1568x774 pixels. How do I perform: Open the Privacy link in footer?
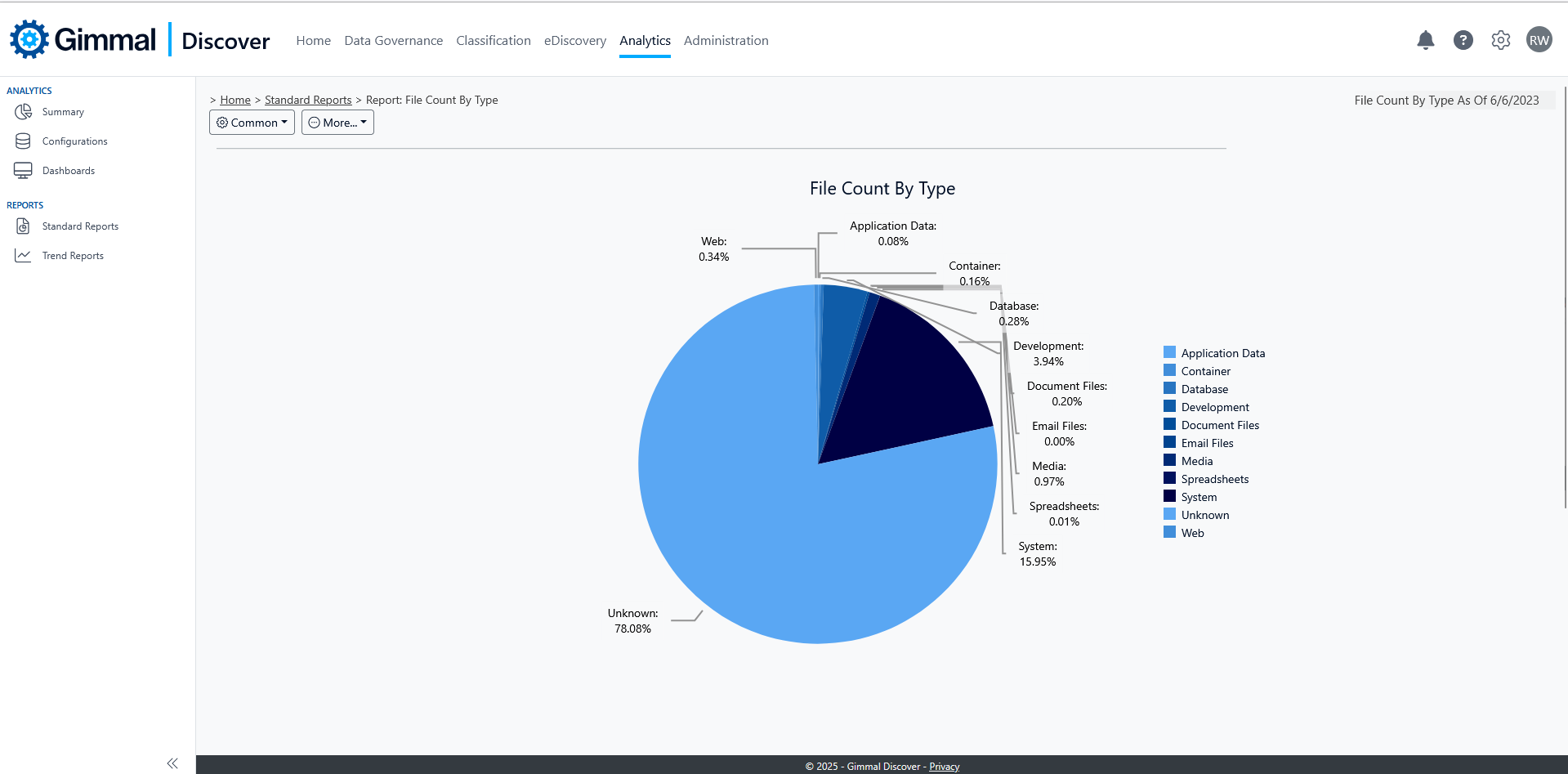(944, 767)
